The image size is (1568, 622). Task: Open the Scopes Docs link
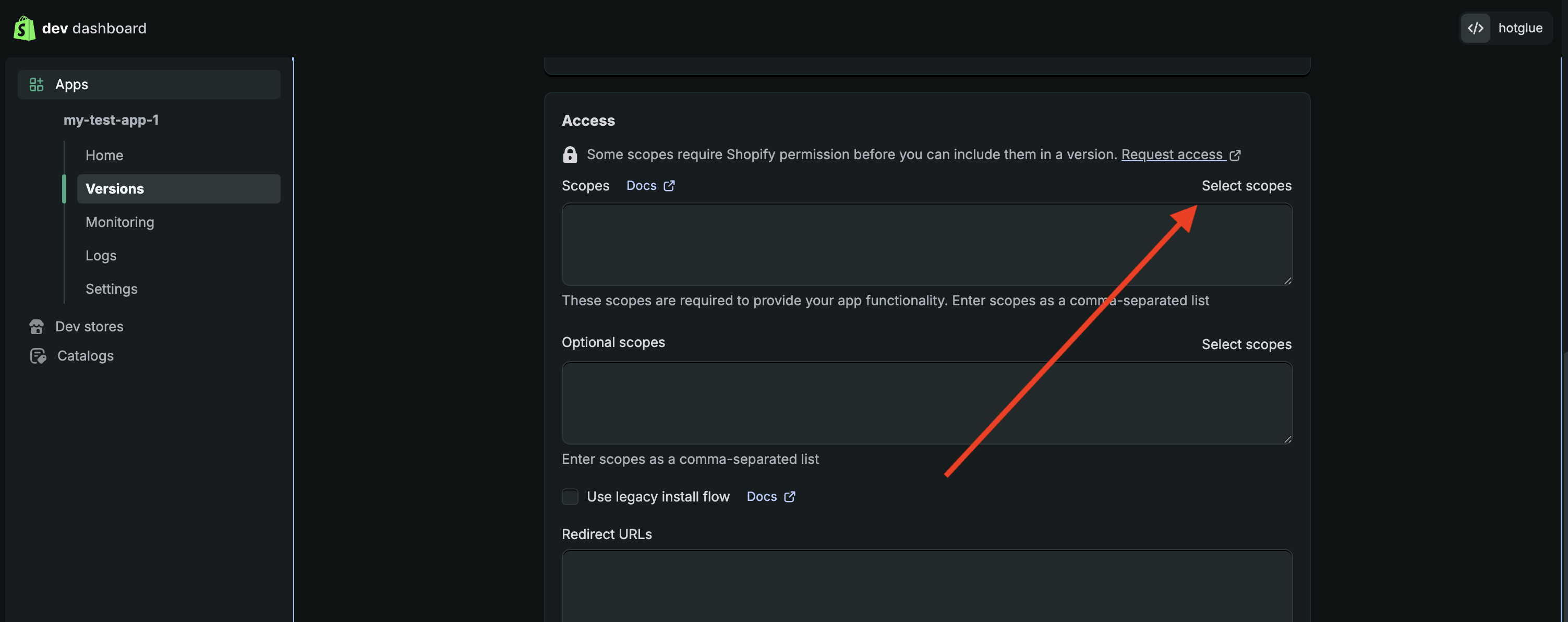pyautogui.click(x=641, y=186)
